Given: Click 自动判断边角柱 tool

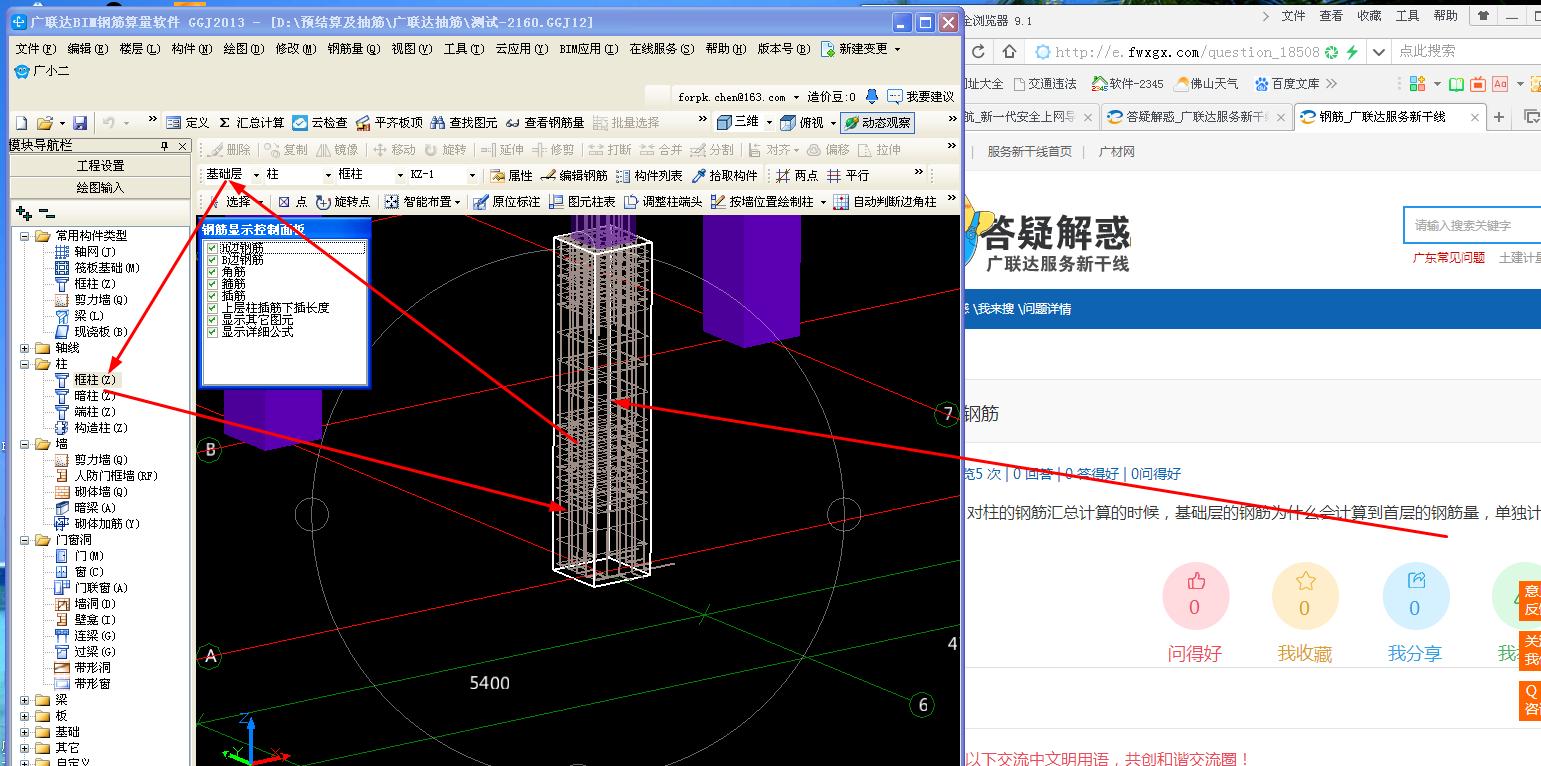Looking at the screenshot, I should tap(885, 201).
